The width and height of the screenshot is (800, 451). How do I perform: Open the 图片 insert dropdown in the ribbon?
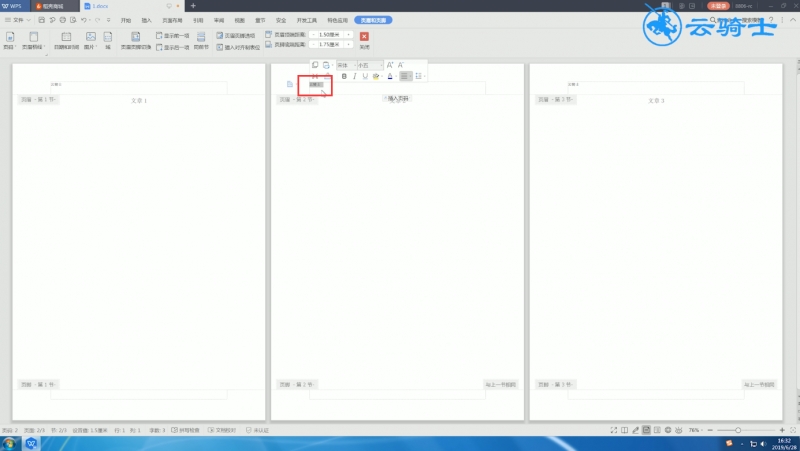(90, 40)
